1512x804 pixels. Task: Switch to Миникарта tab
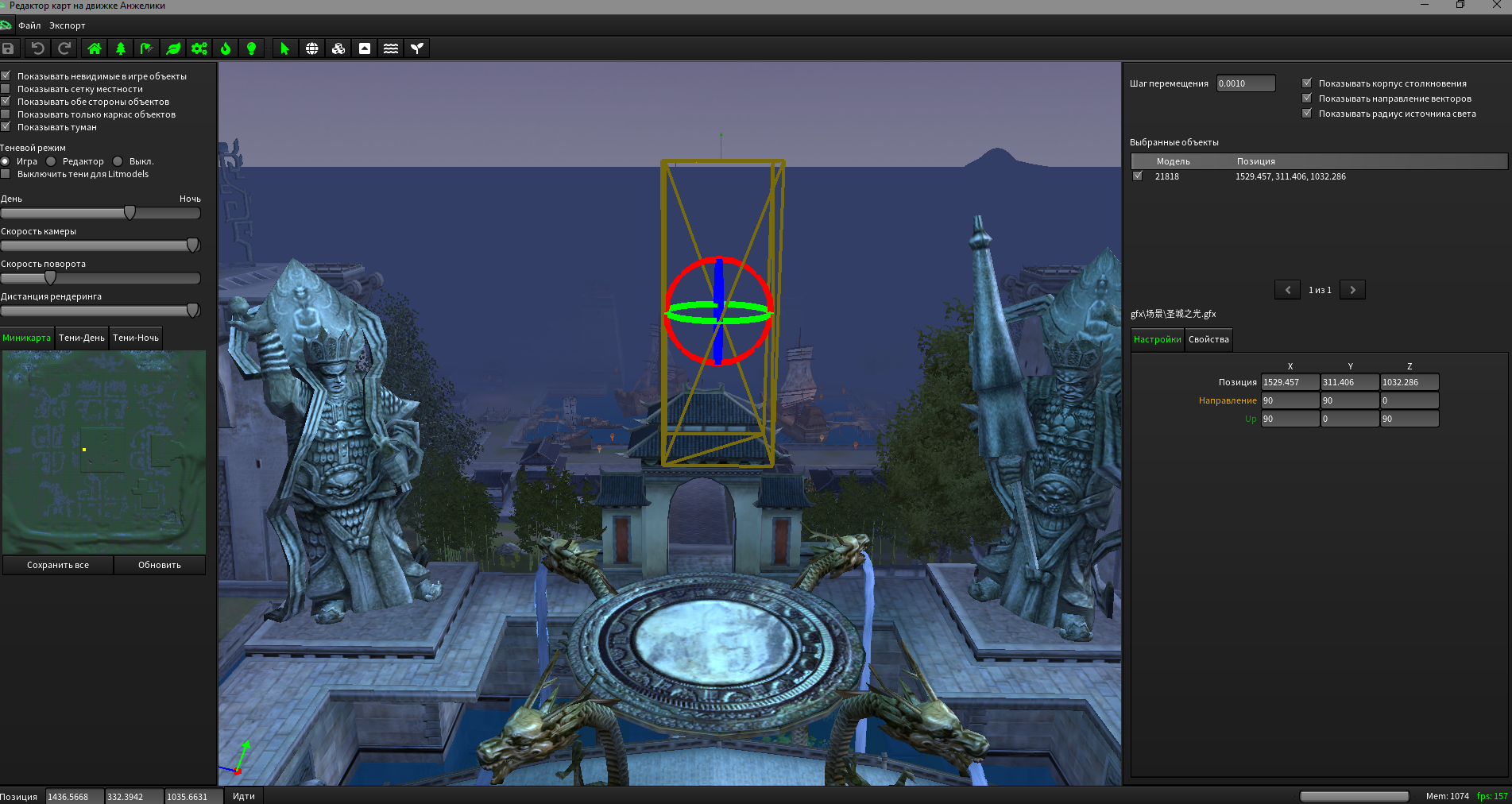click(27, 338)
